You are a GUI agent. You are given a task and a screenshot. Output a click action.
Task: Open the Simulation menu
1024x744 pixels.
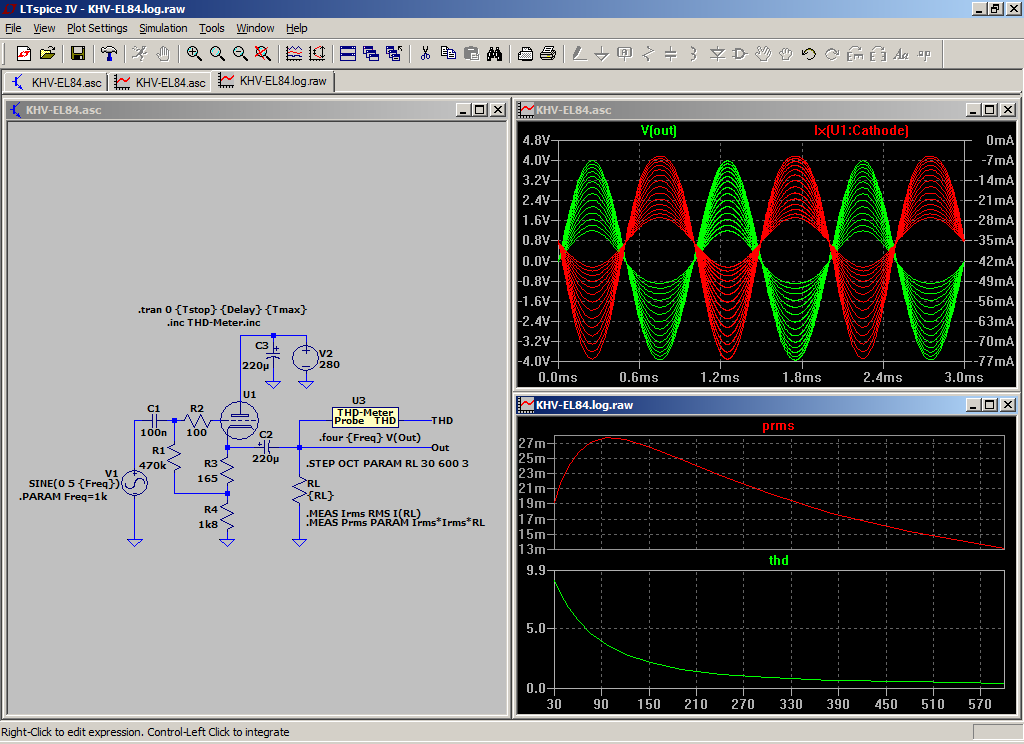163,28
